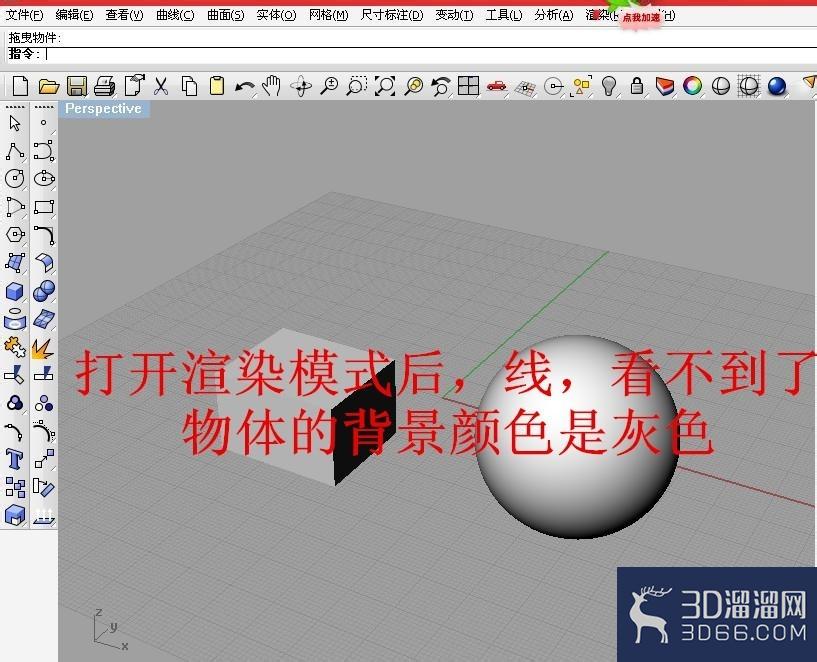Print with the printer icon

click(x=104, y=85)
